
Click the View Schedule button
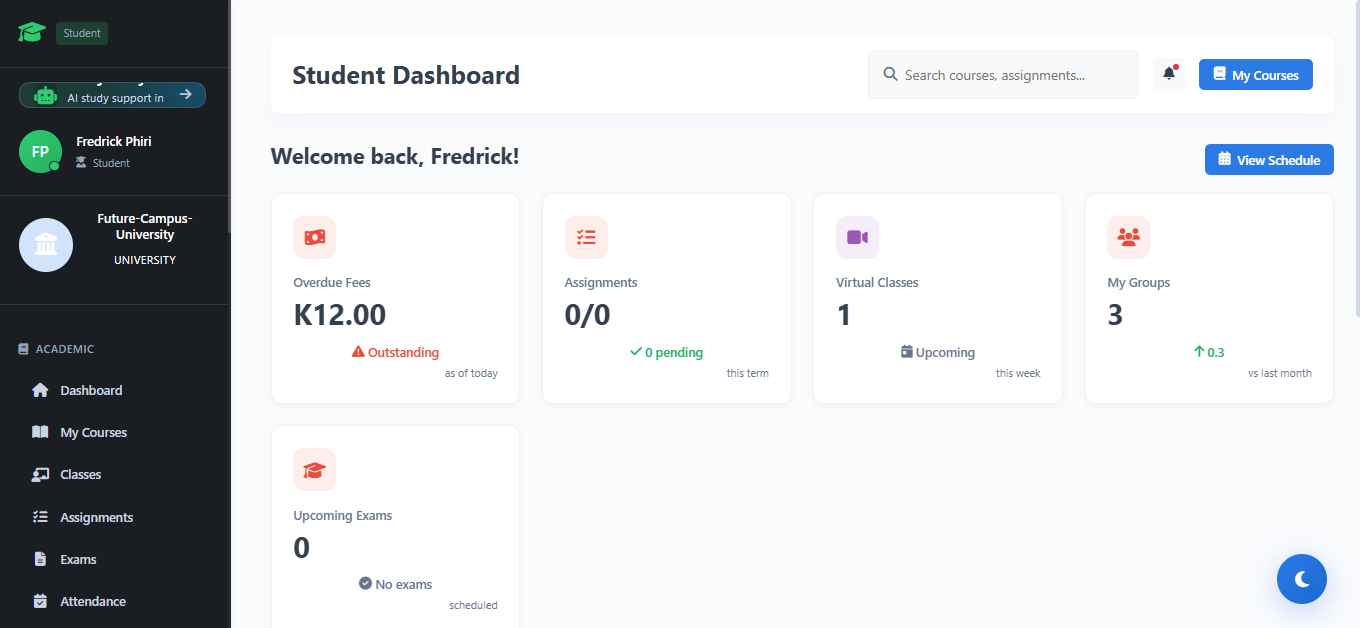[x=1268, y=160]
